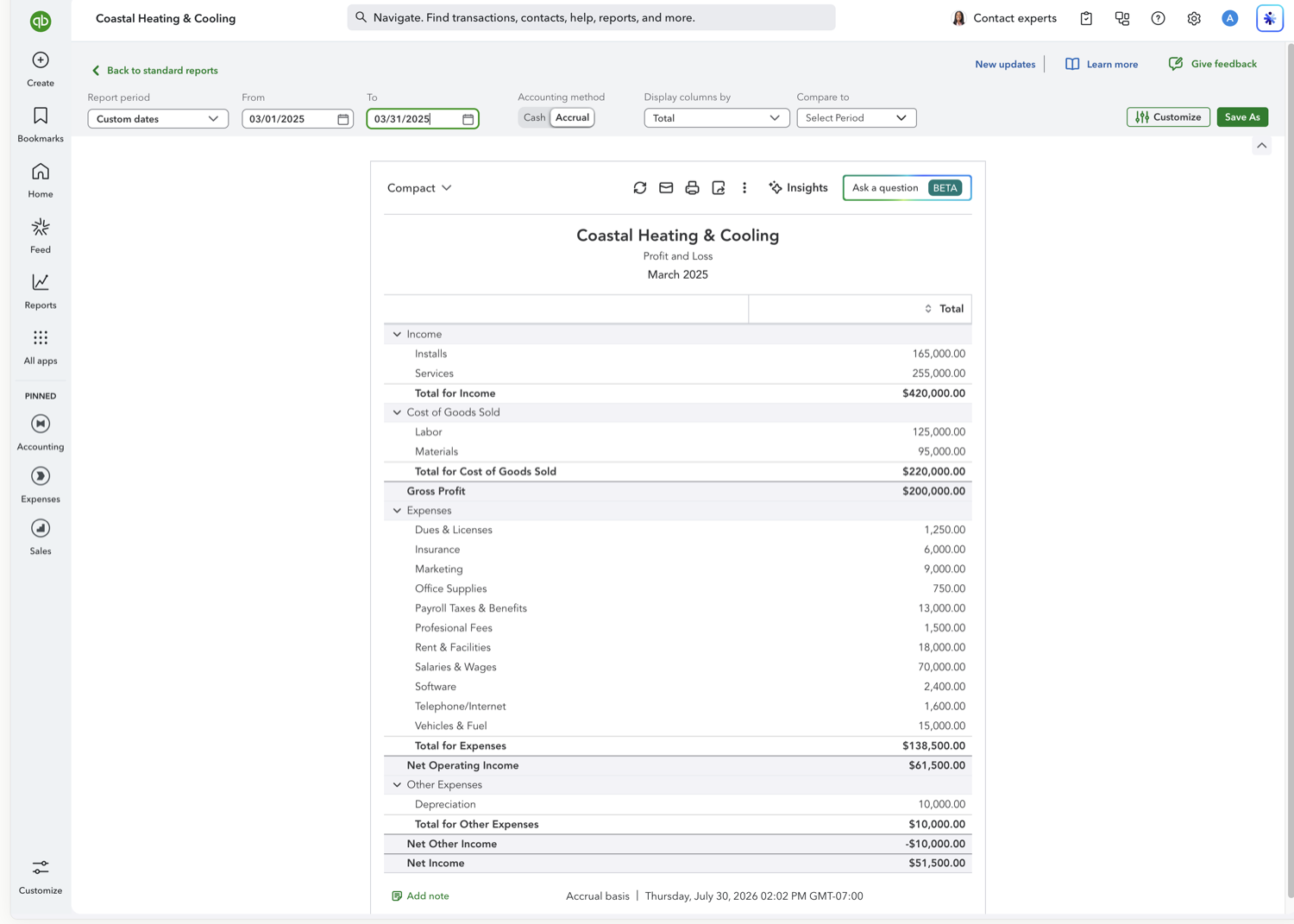Open the help question mark icon

click(1159, 18)
